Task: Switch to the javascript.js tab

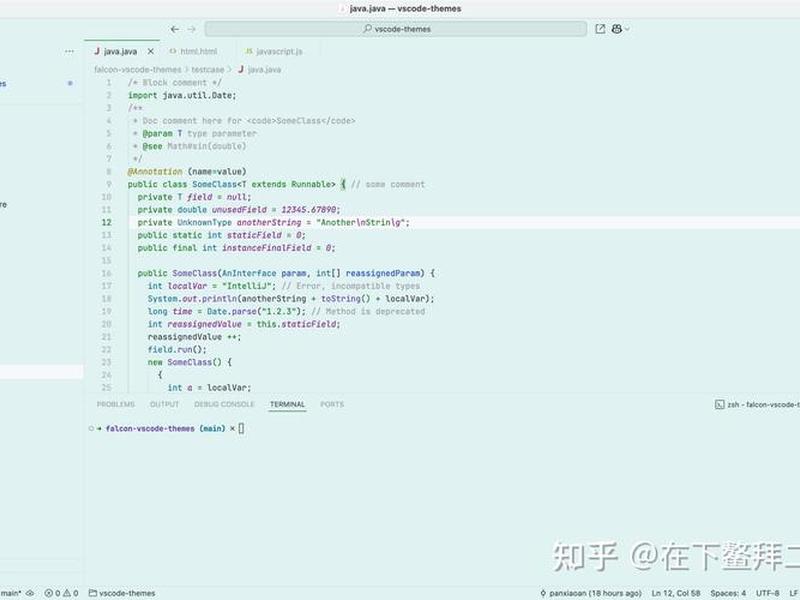Action: [x=279, y=52]
